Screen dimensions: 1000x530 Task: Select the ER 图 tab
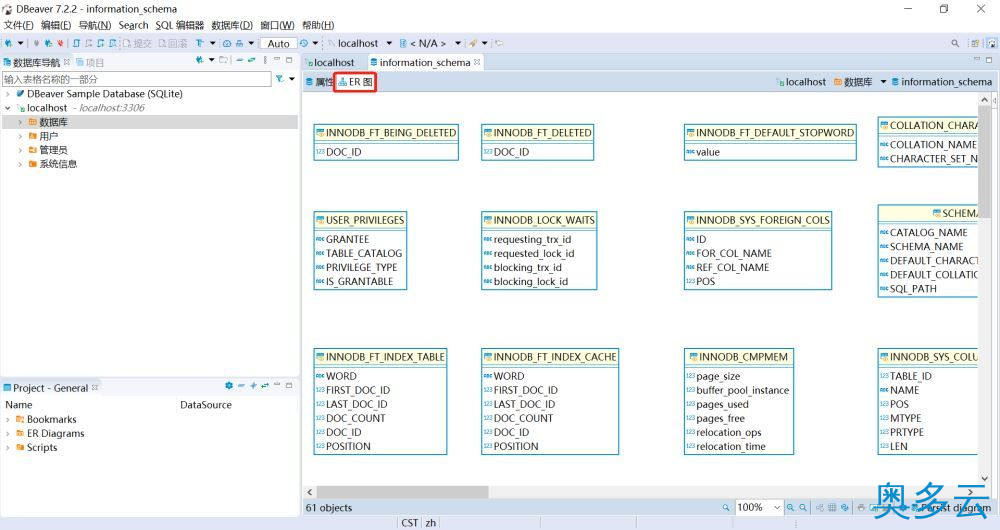(x=355, y=82)
